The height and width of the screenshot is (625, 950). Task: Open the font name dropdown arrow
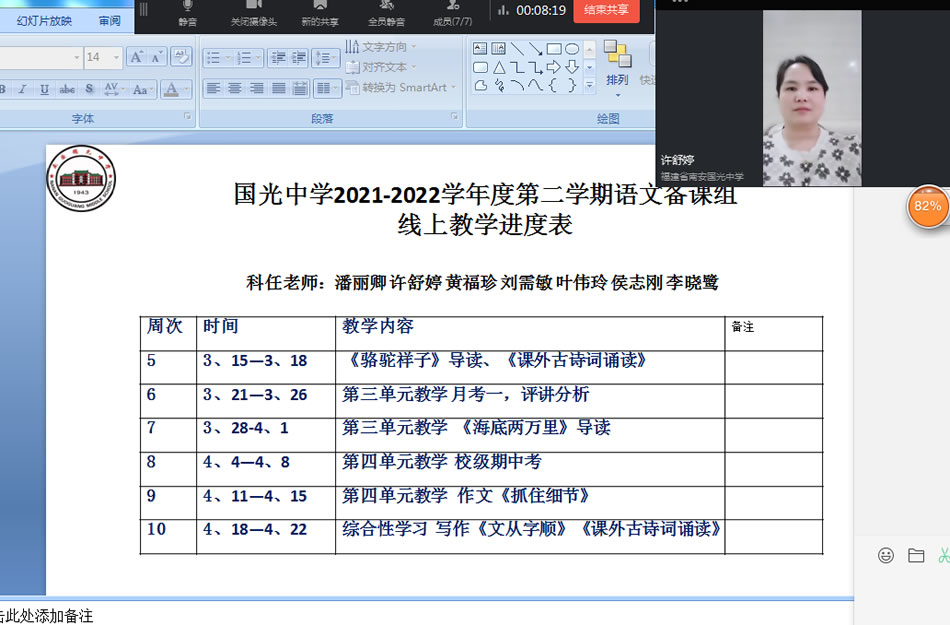coord(76,58)
